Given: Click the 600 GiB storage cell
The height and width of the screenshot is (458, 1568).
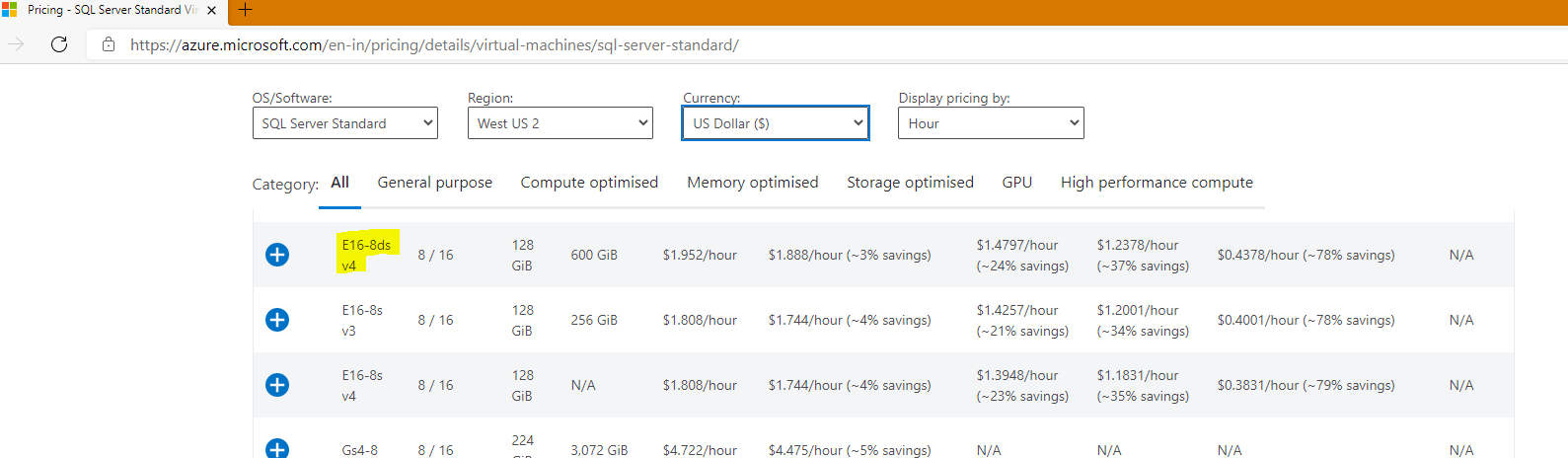Looking at the screenshot, I should 594,255.
